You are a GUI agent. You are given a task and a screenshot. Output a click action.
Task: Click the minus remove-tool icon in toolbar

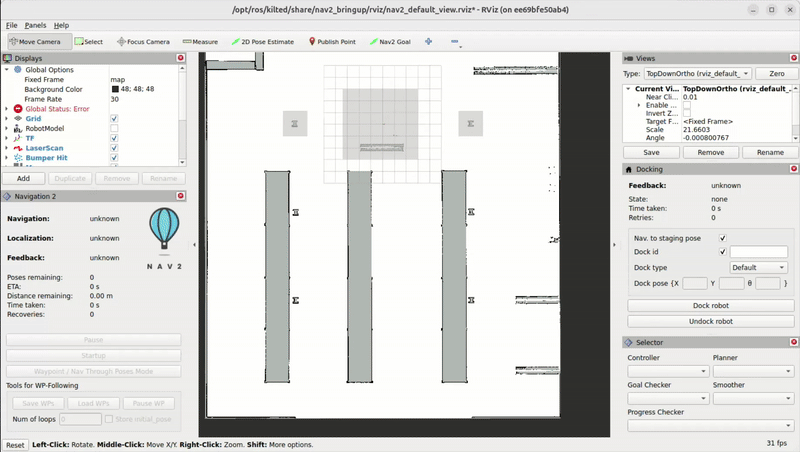coord(455,42)
